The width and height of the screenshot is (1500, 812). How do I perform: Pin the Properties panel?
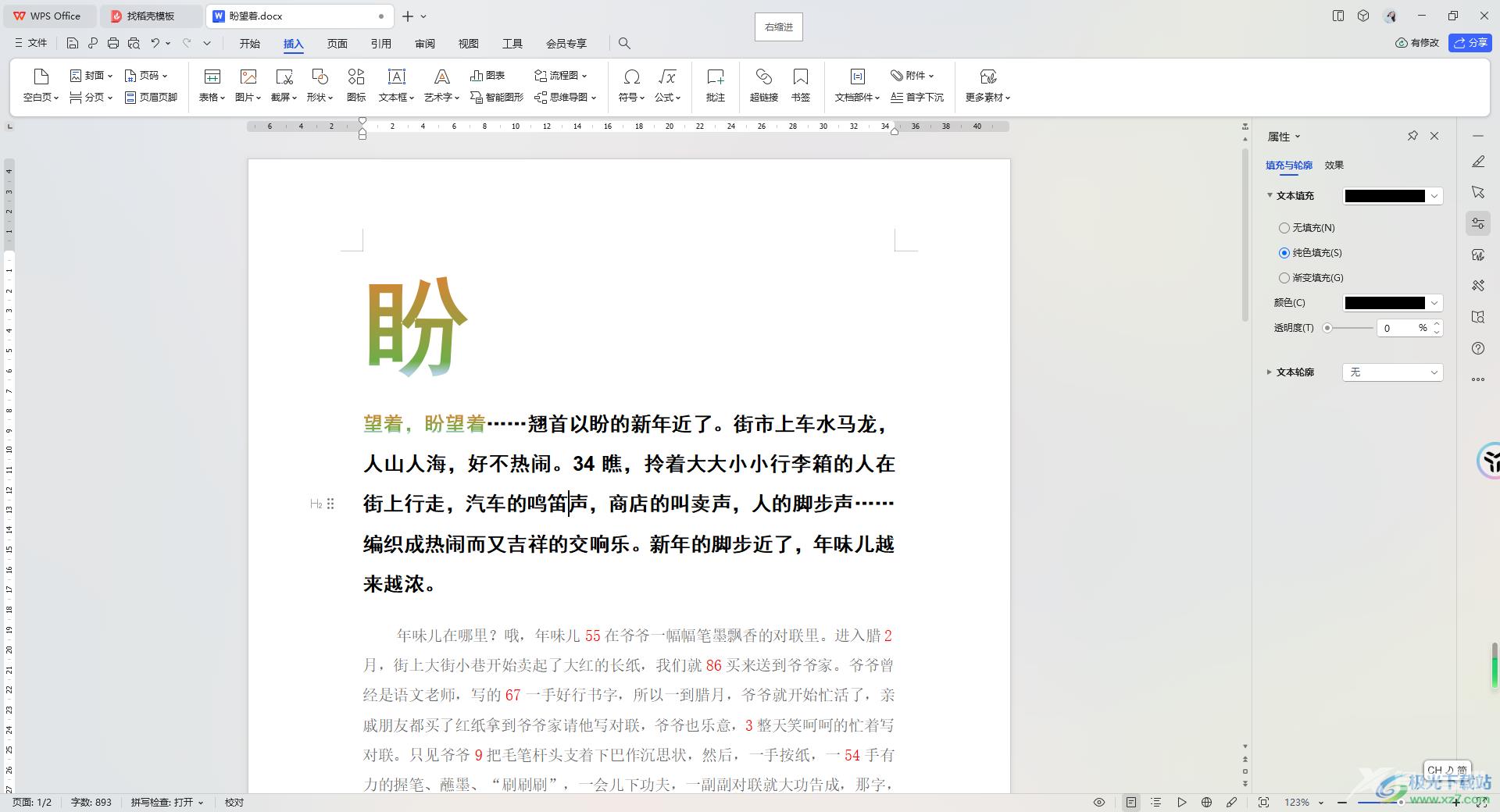1412,136
